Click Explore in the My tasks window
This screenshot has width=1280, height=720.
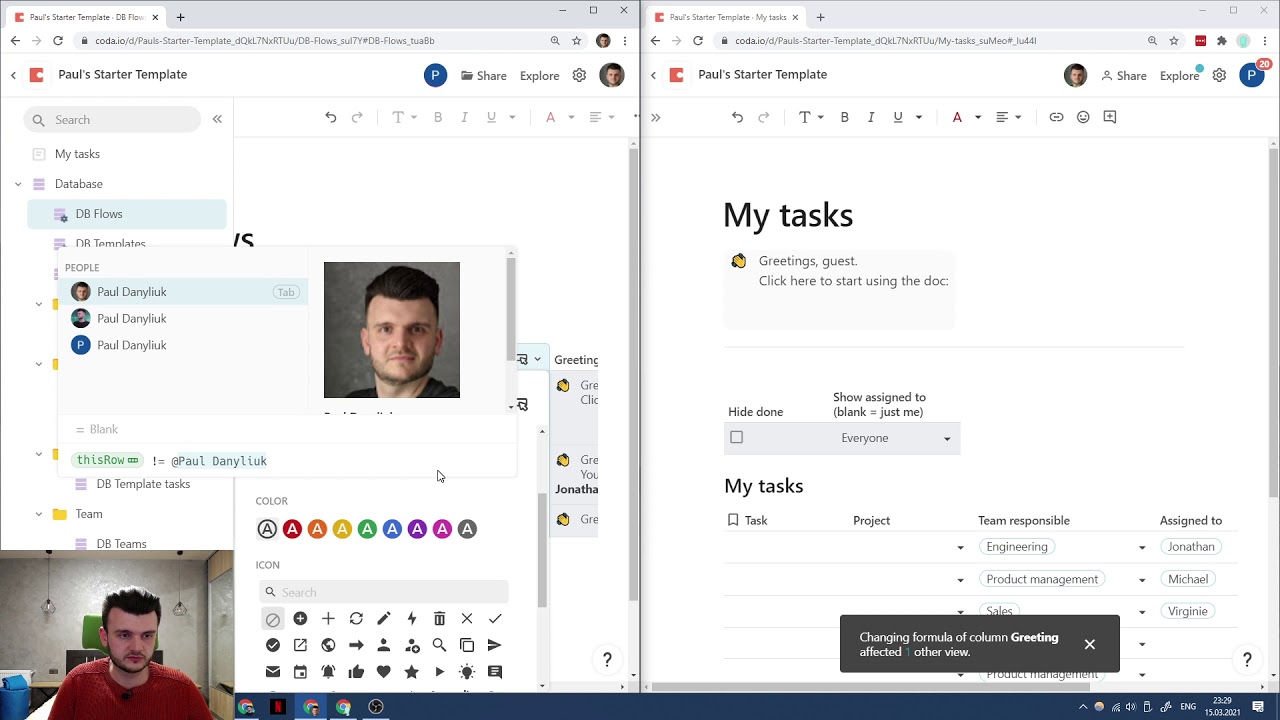(x=1179, y=75)
